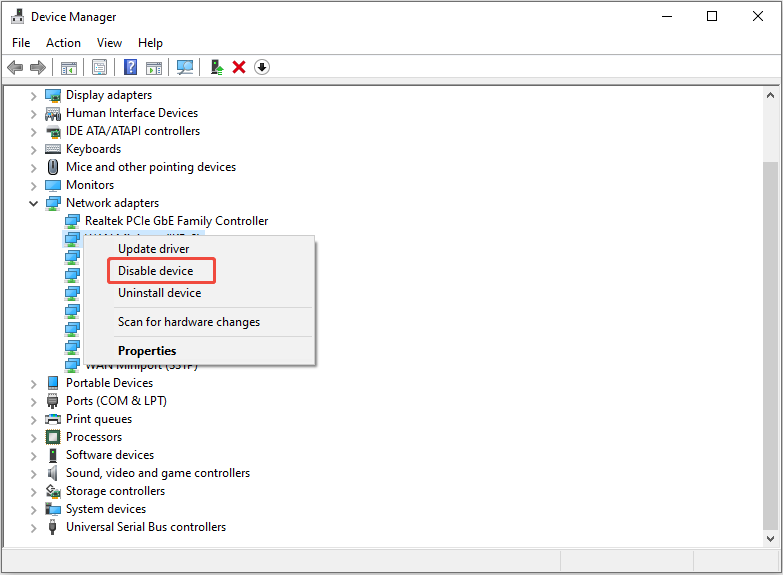Screen dimensions: 783x575
Task: Select Realtek PCIe GbE Family Controller
Action: 176,221
